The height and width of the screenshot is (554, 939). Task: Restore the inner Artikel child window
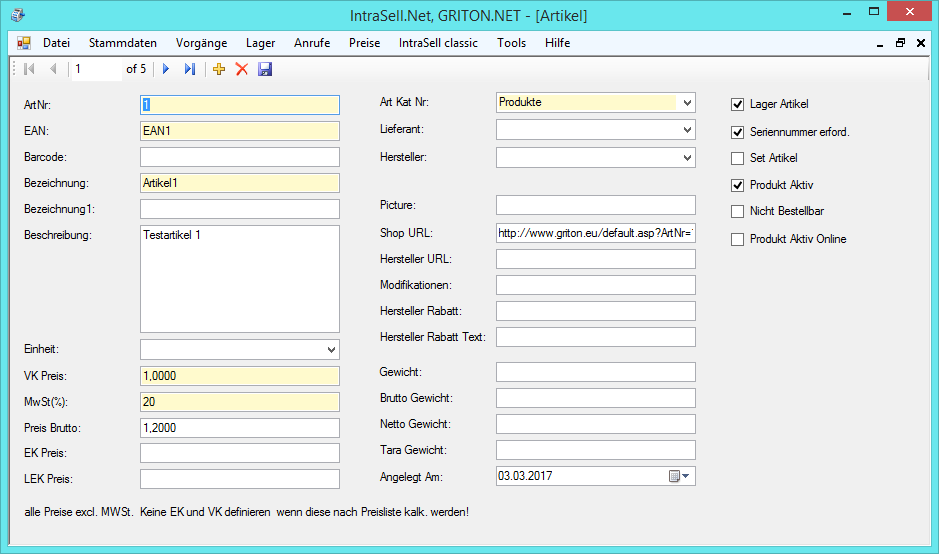tap(900, 43)
